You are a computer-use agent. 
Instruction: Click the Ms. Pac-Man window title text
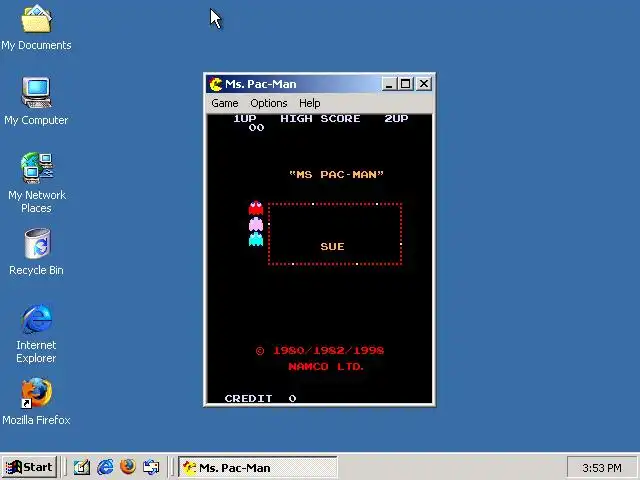[261, 84]
